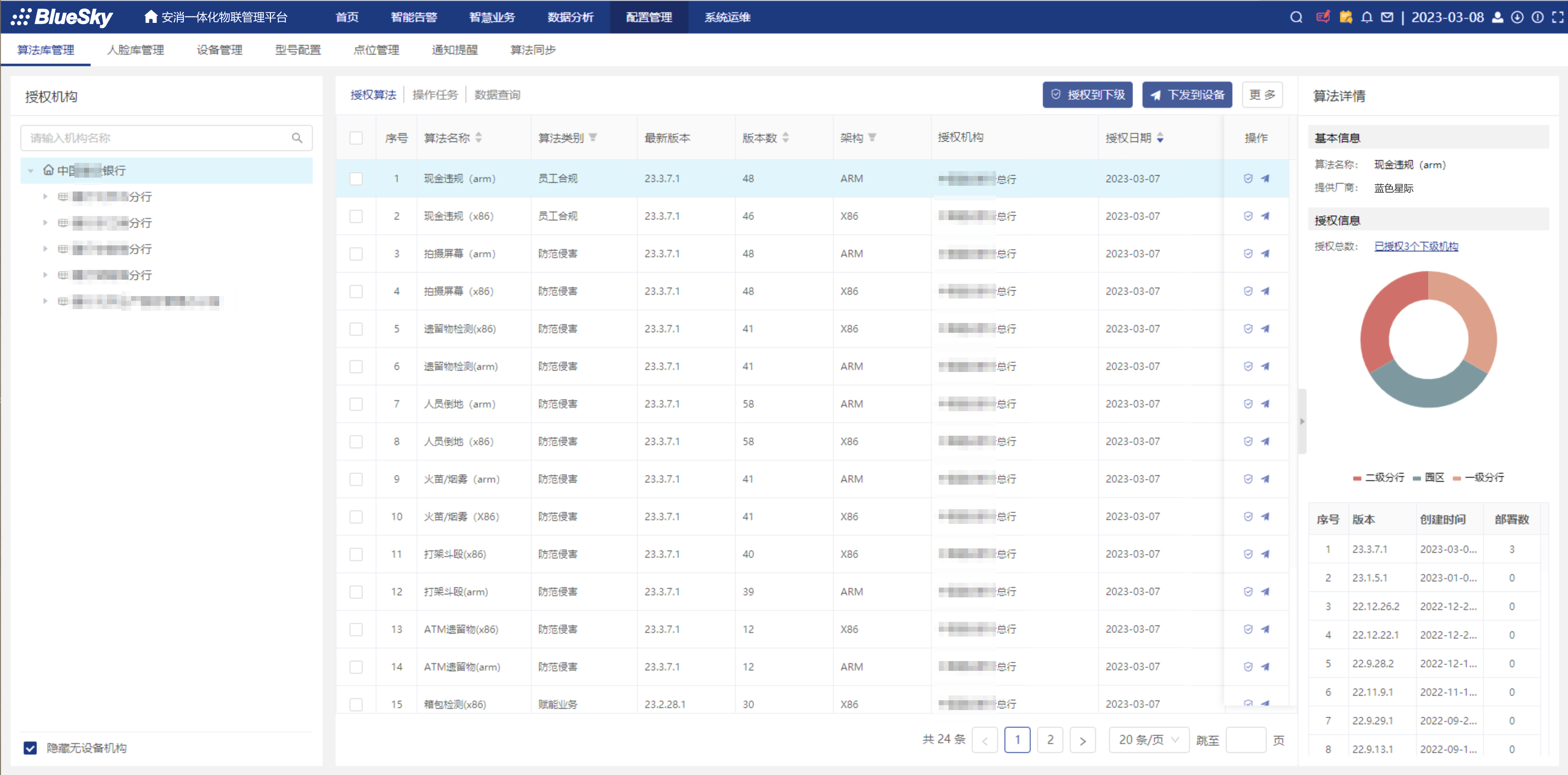Open the 已授权3个下级机构 link
The width and height of the screenshot is (1568, 775).
tap(1416, 246)
